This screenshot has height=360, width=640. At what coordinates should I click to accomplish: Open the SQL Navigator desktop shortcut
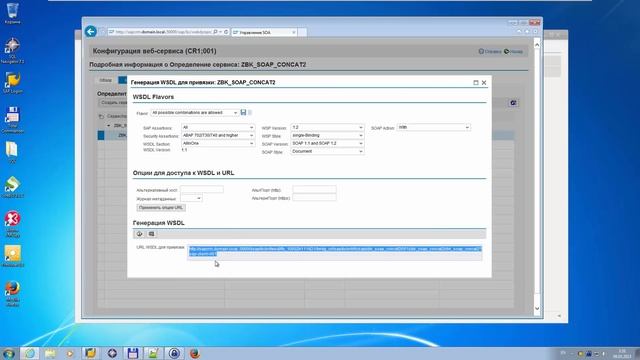(x=12, y=51)
